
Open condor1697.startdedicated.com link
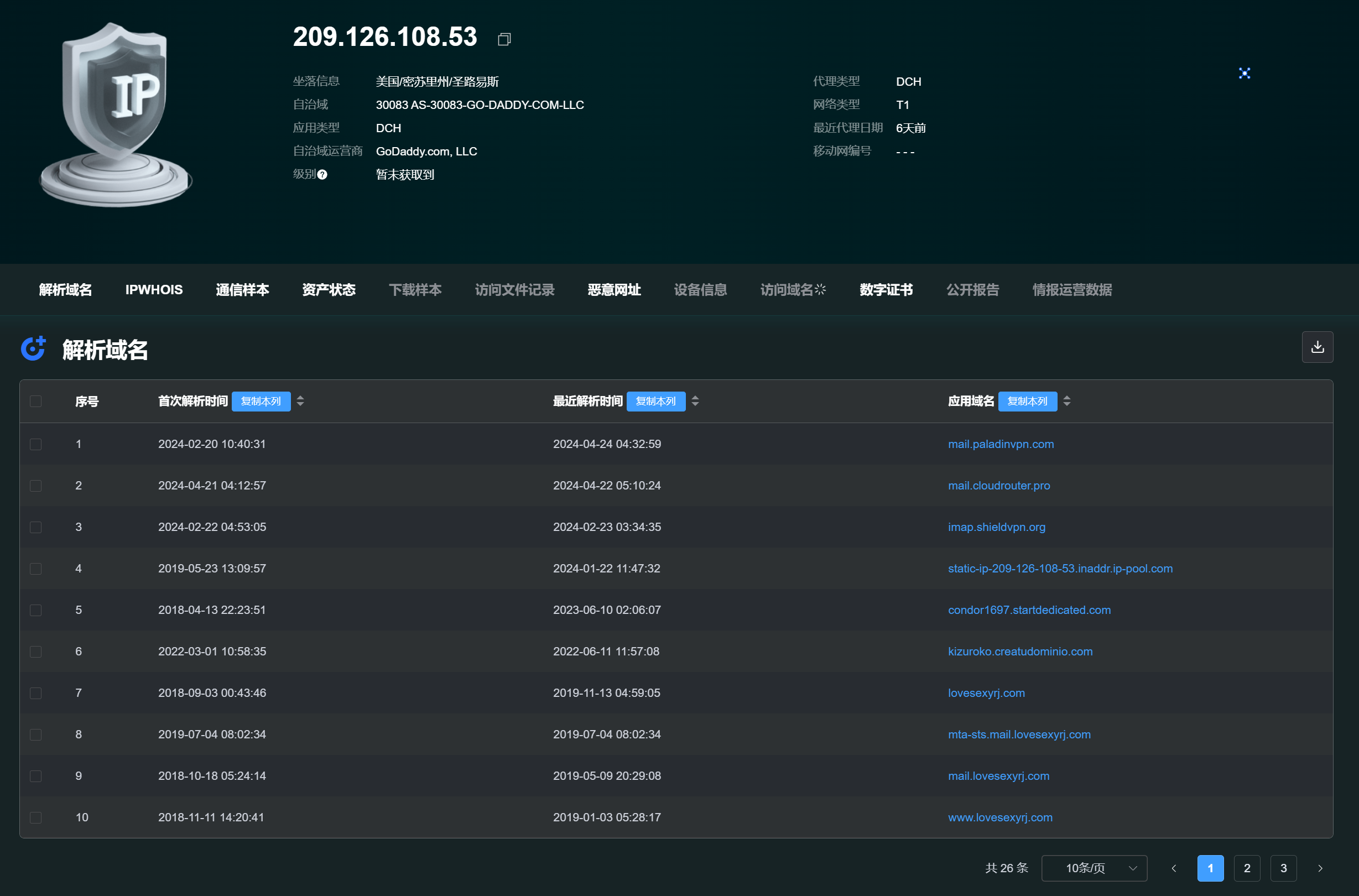[x=1029, y=610]
